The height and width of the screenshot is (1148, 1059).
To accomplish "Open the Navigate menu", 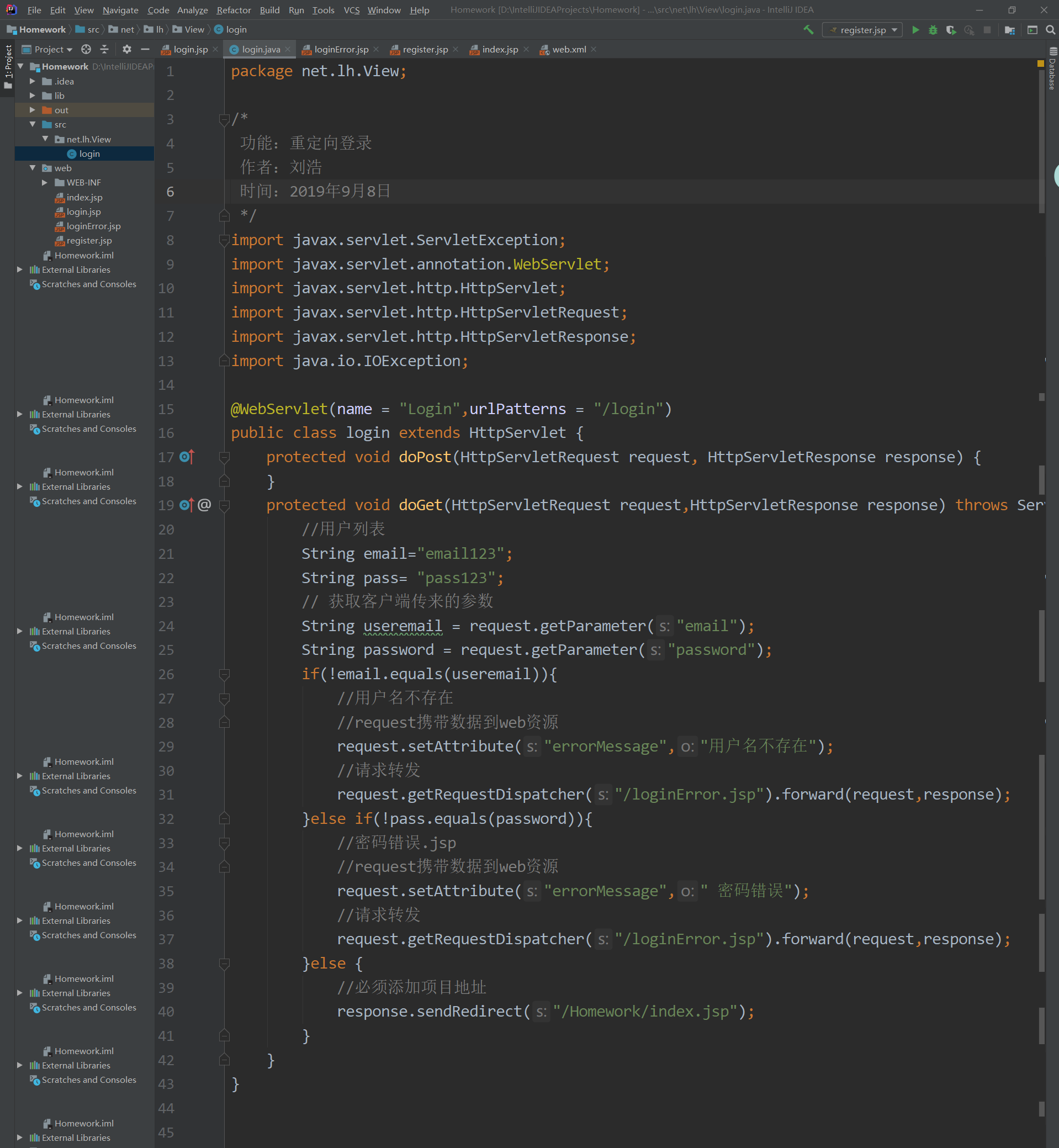I will 120,10.
